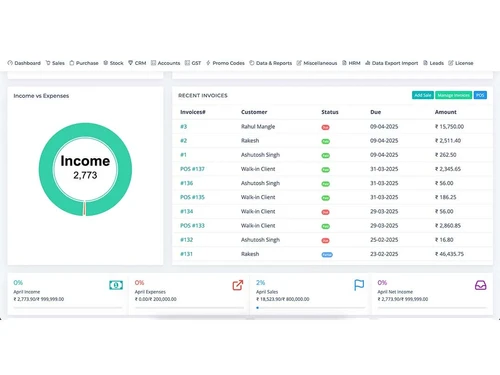This screenshot has height=375, width=500.
Task: Click the Manage Invoices button
Action: [453, 95]
